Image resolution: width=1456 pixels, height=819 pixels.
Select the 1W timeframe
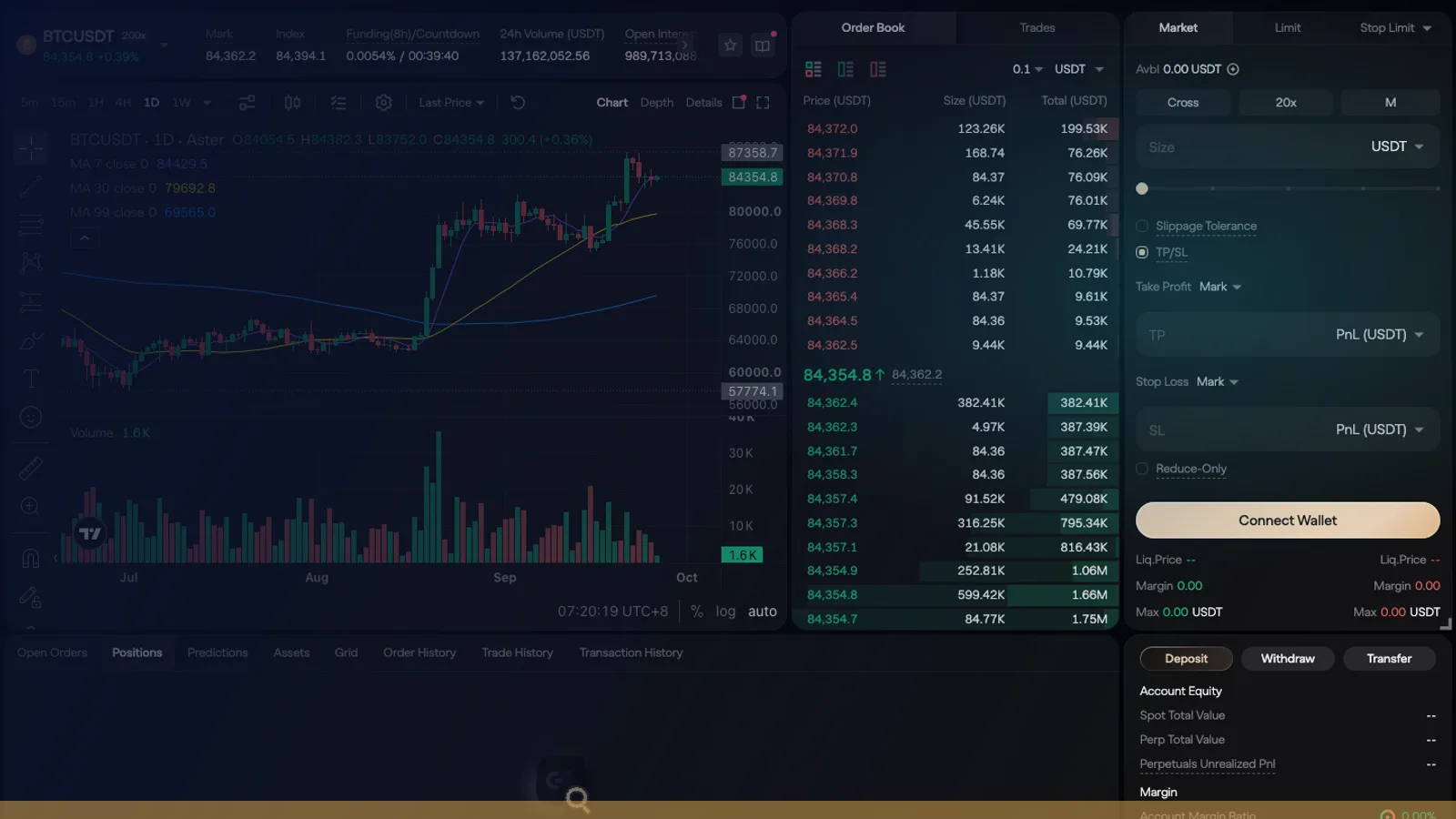[x=182, y=103]
